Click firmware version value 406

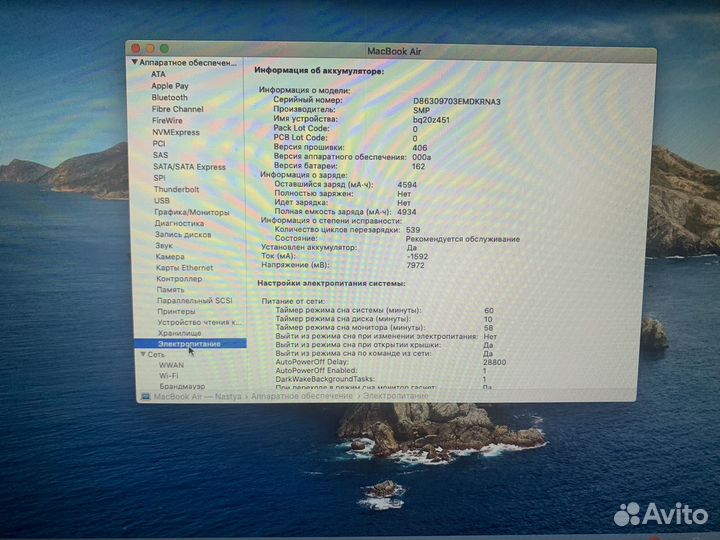[x=420, y=148]
